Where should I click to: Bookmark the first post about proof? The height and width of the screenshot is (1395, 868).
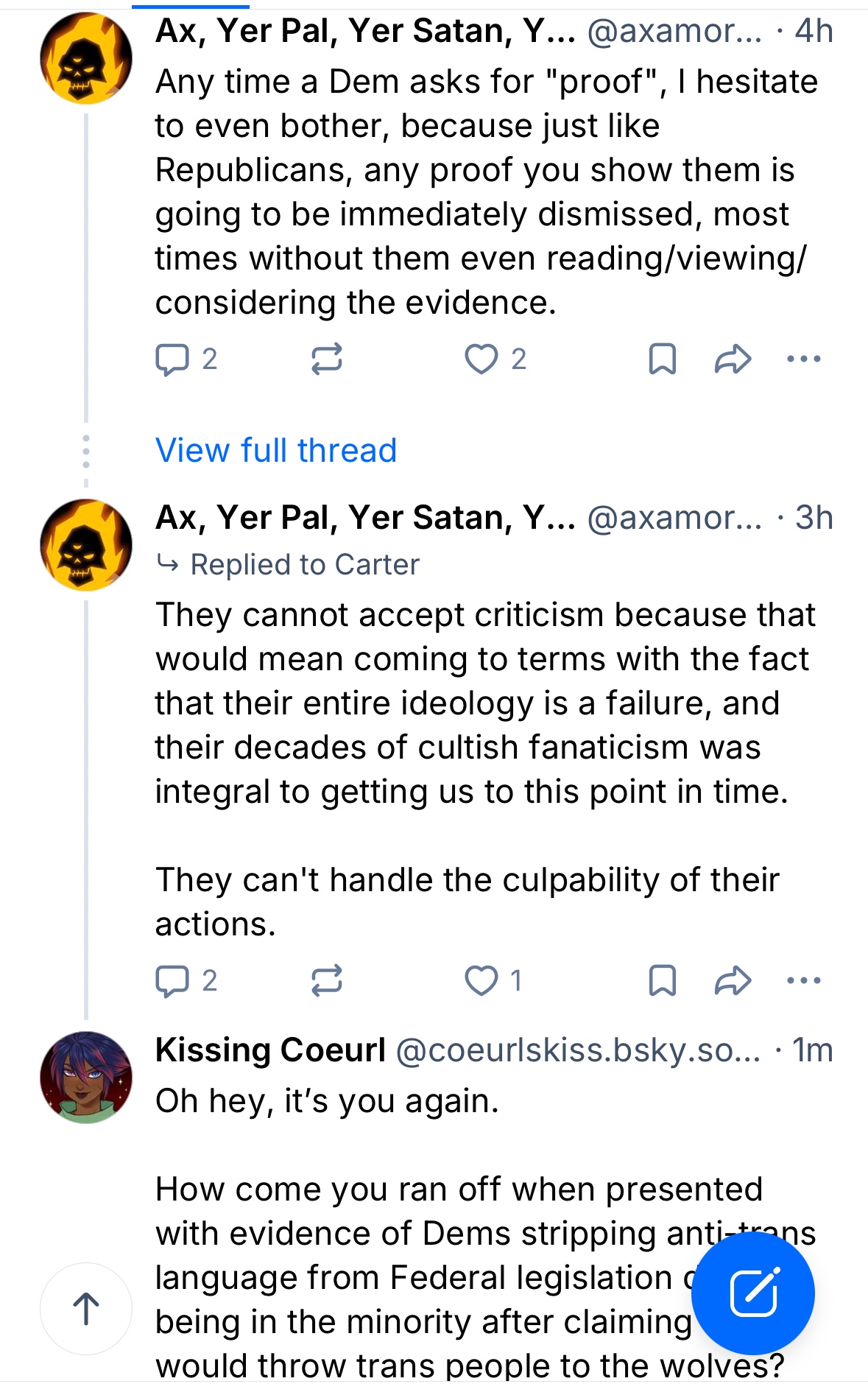coord(662,359)
